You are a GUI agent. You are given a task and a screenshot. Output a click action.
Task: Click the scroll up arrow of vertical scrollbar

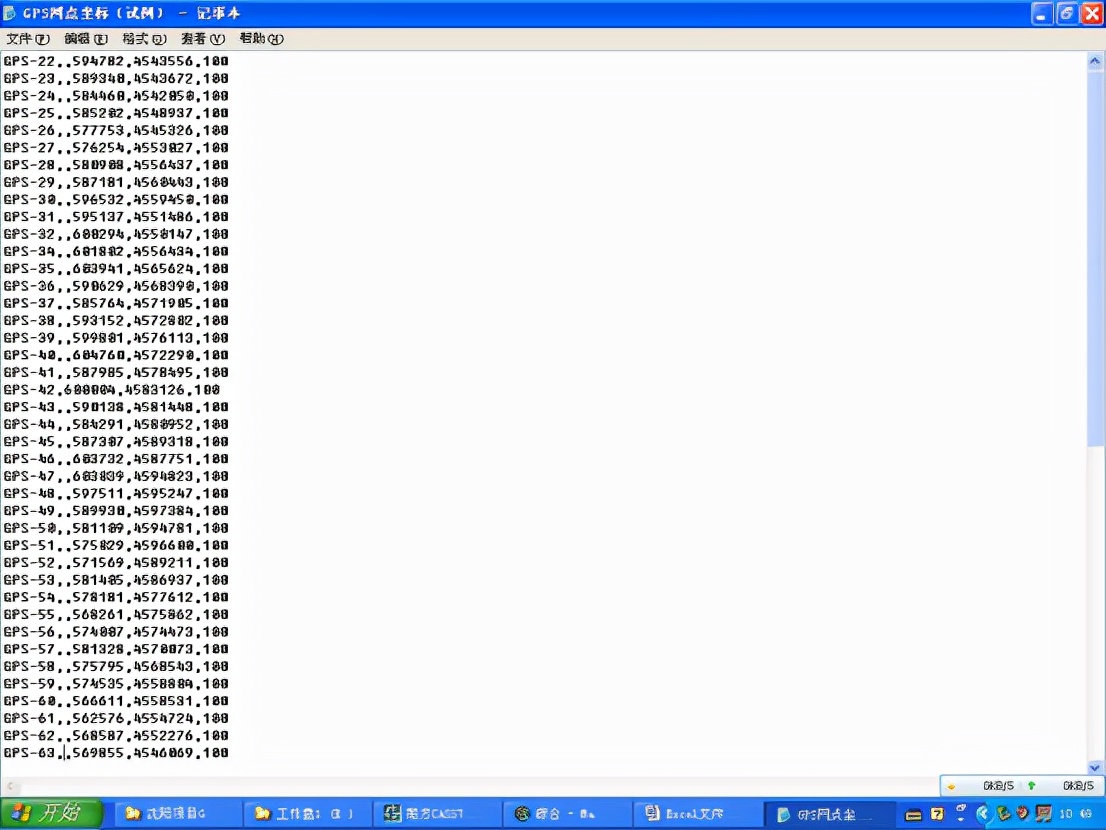1095,61
